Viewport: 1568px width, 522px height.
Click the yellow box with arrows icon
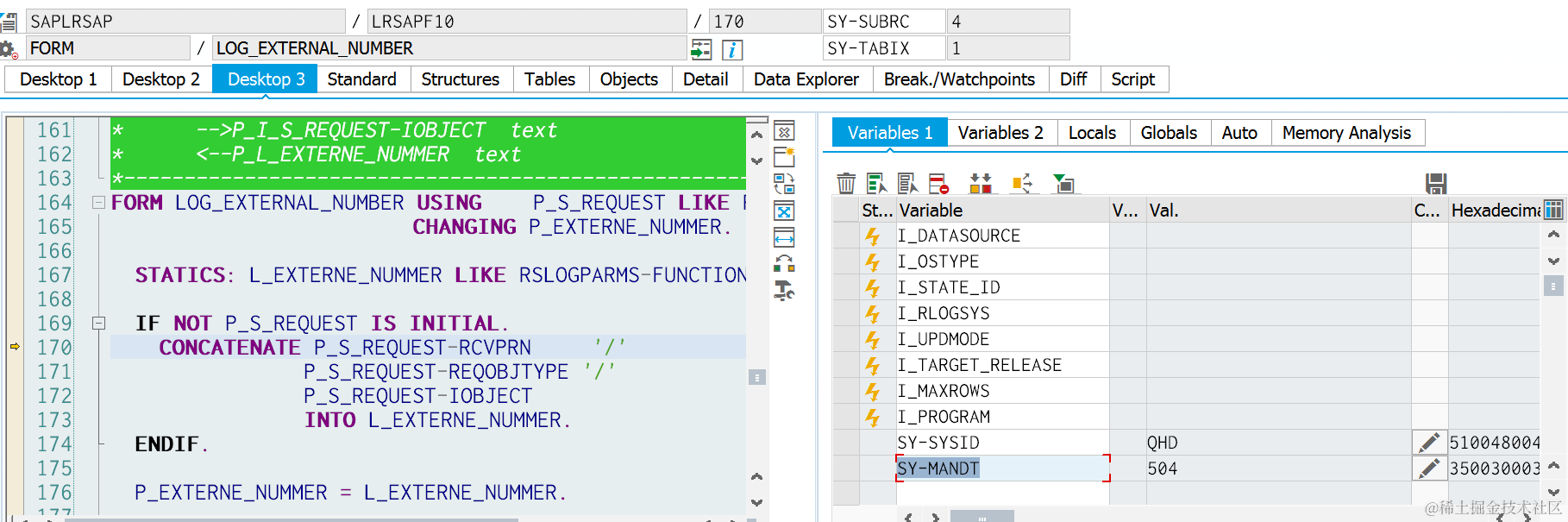tap(1022, 183)
